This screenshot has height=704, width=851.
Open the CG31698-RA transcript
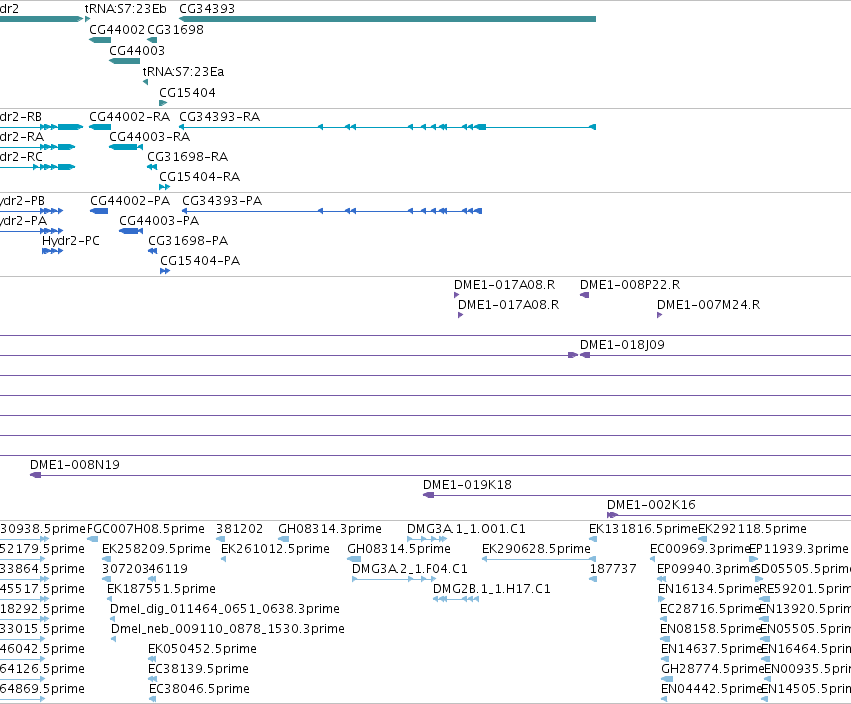coord(152,167)
